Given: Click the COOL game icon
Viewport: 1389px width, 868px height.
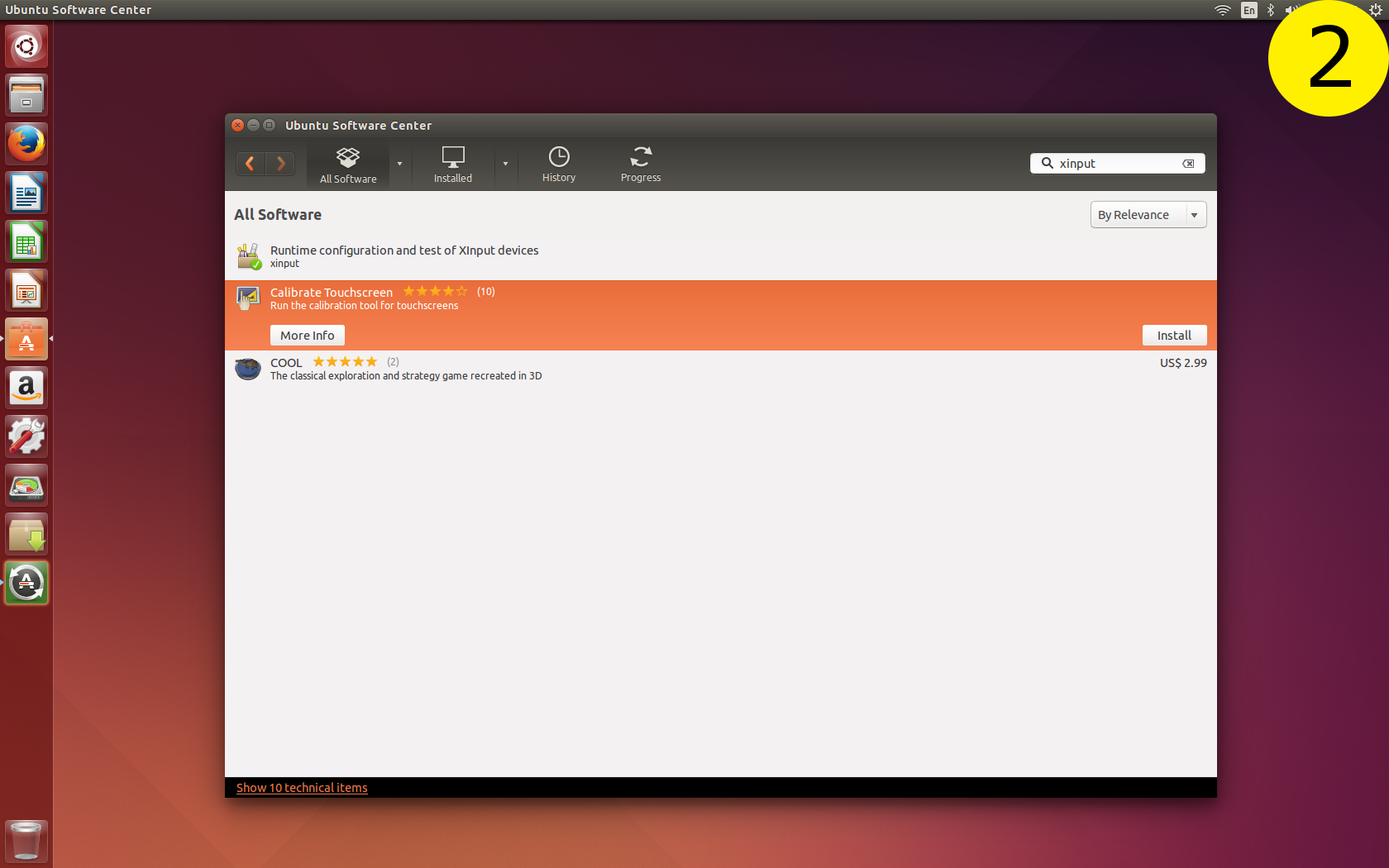Looking at the screenshot, I should pyautogui.click(x=248, y=369).
